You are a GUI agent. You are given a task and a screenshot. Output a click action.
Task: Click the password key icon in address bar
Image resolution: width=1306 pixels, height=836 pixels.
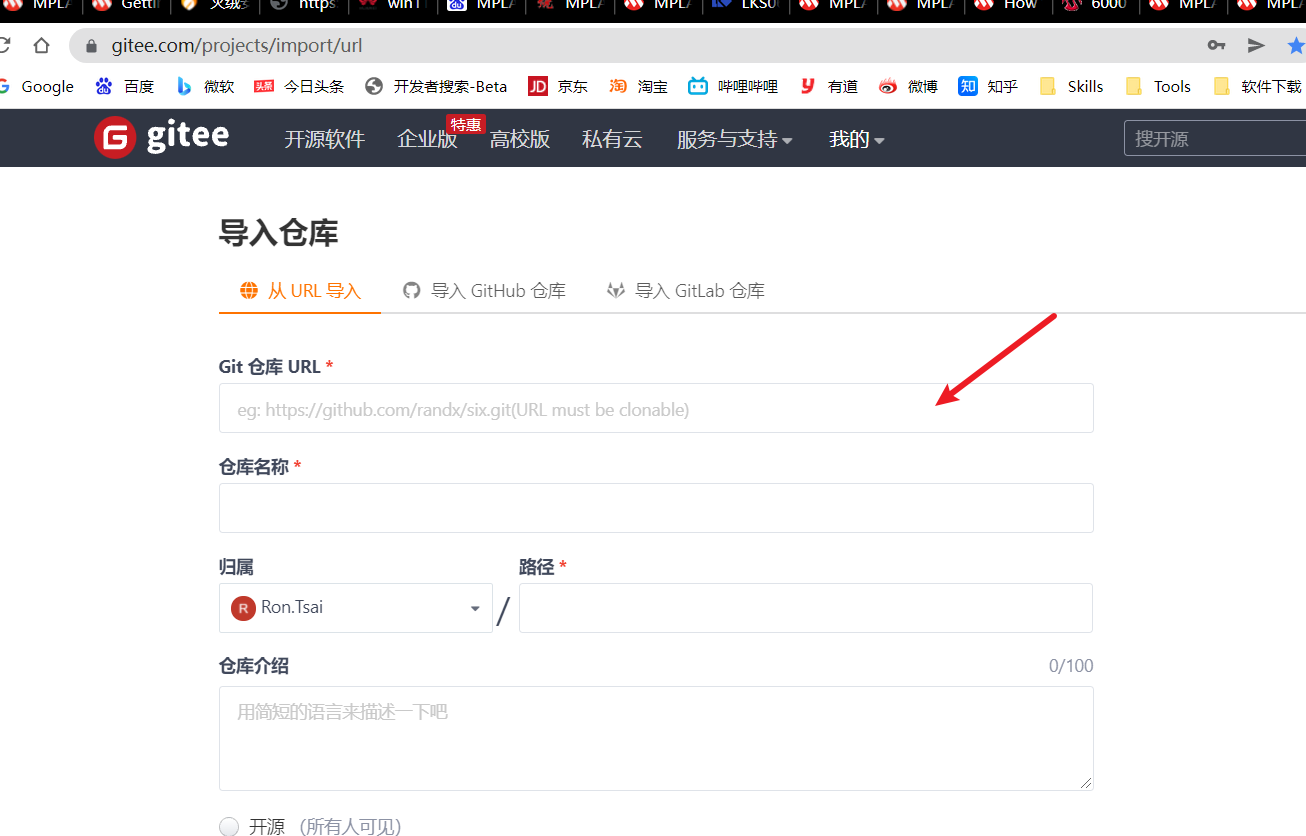[1216, 45]
